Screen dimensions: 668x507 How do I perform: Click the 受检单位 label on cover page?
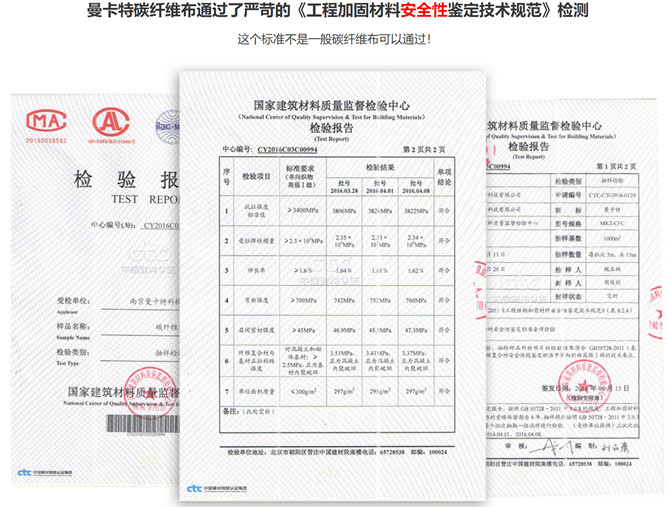click(x=74, y=301)
